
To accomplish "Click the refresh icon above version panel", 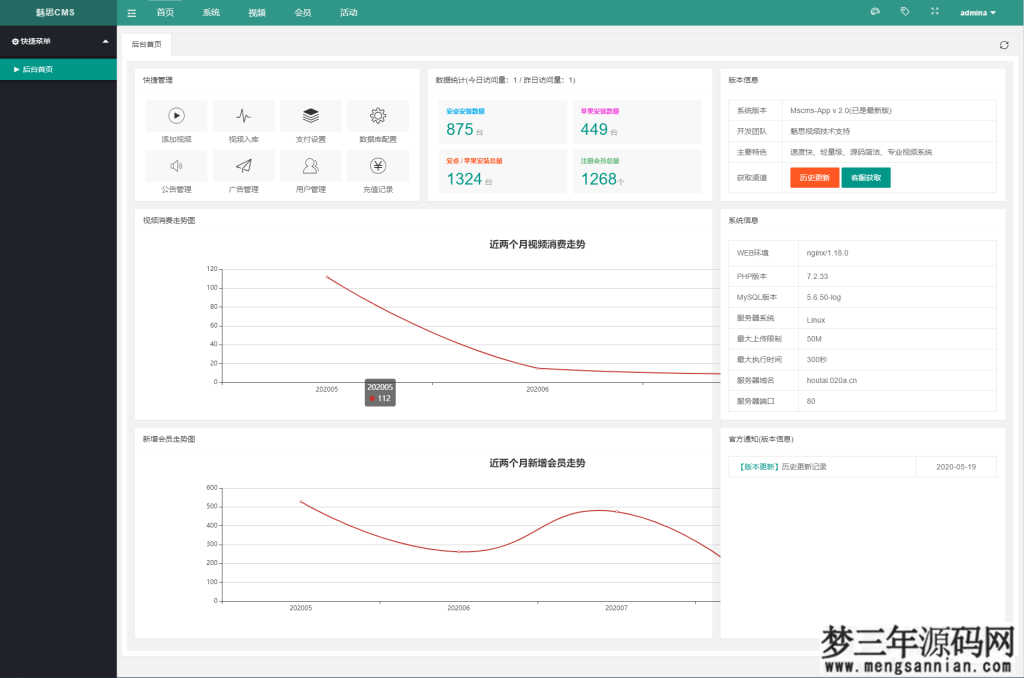I will 1003,45.
